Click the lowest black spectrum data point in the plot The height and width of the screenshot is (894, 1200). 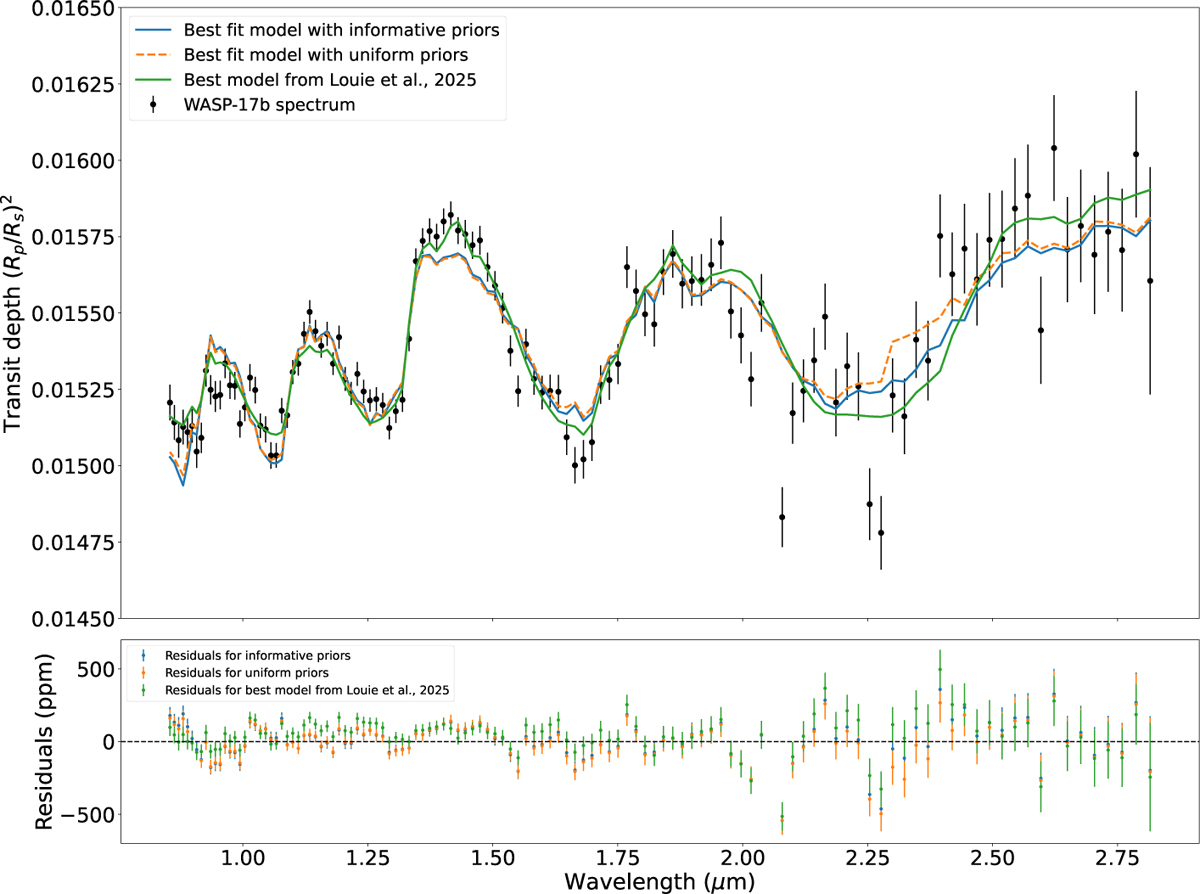[x=881, y=533]
